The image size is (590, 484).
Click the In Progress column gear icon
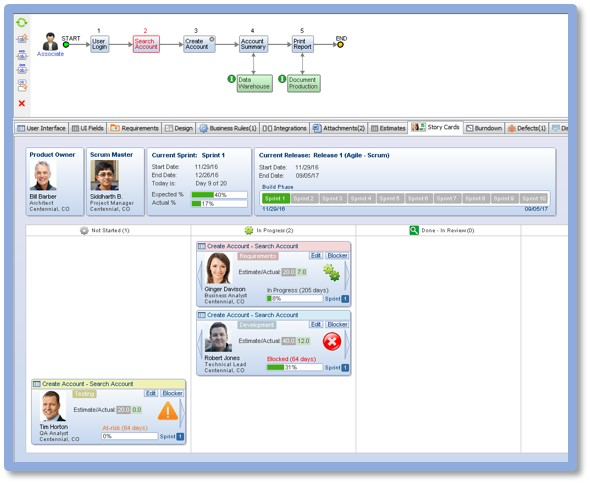pos(249,230)
